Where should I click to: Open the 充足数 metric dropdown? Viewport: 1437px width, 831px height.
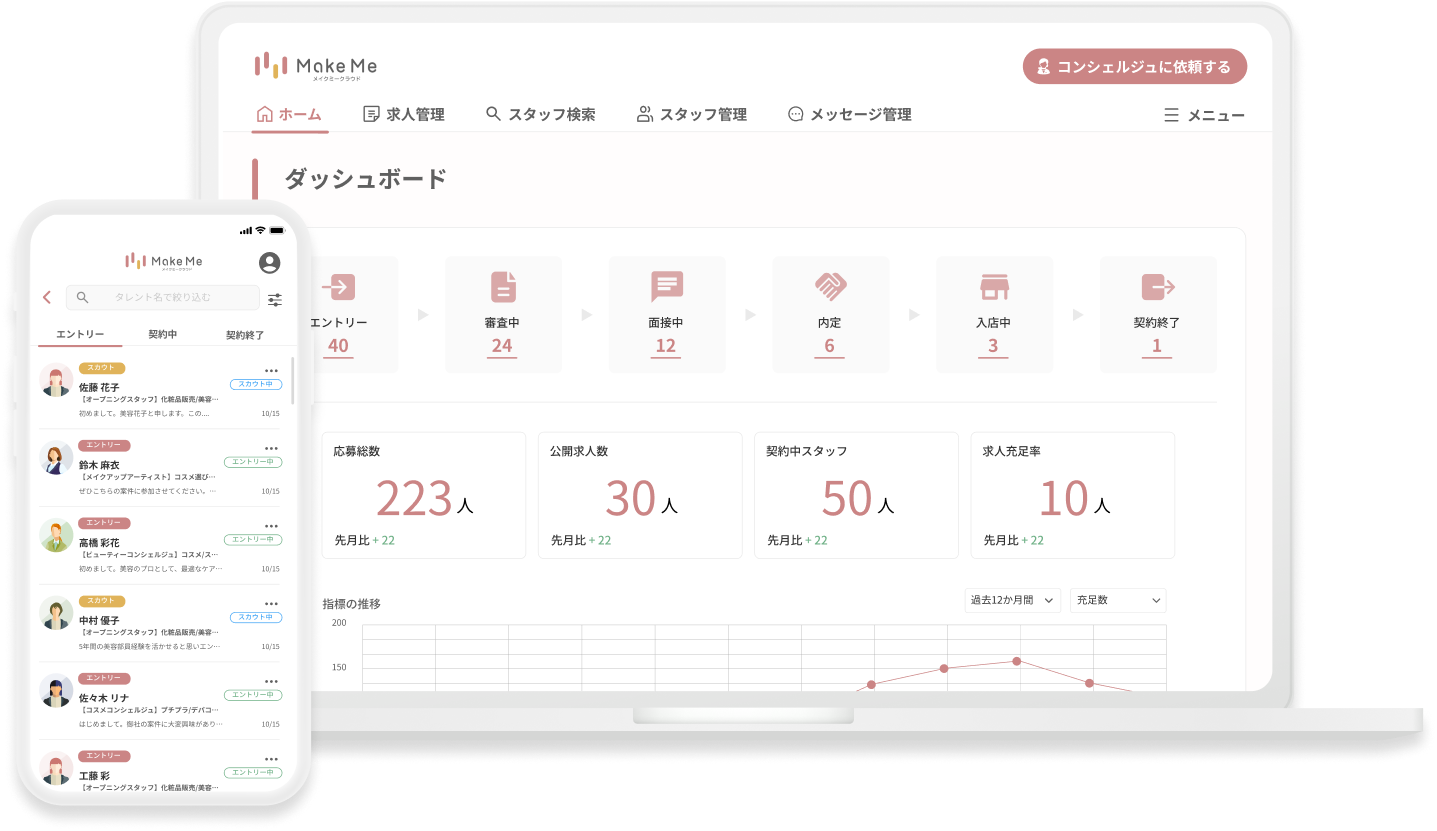pos(1118,600)
